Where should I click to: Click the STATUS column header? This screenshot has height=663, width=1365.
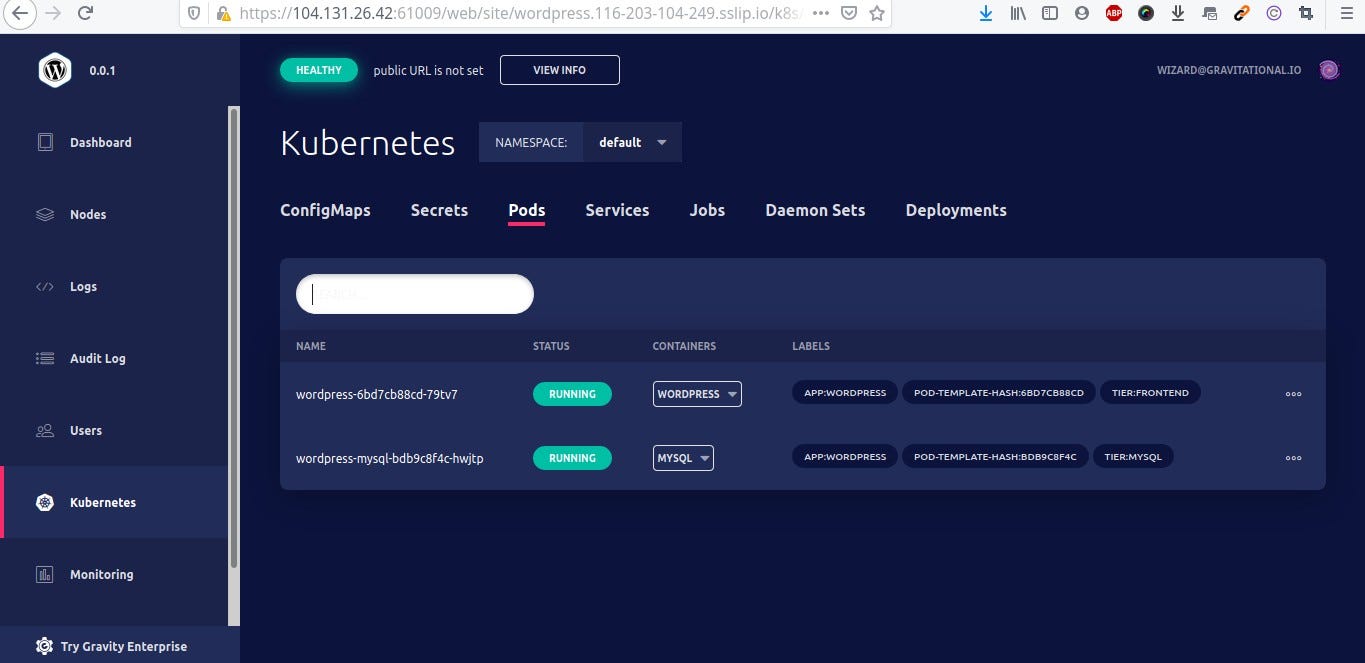point(551,346)
